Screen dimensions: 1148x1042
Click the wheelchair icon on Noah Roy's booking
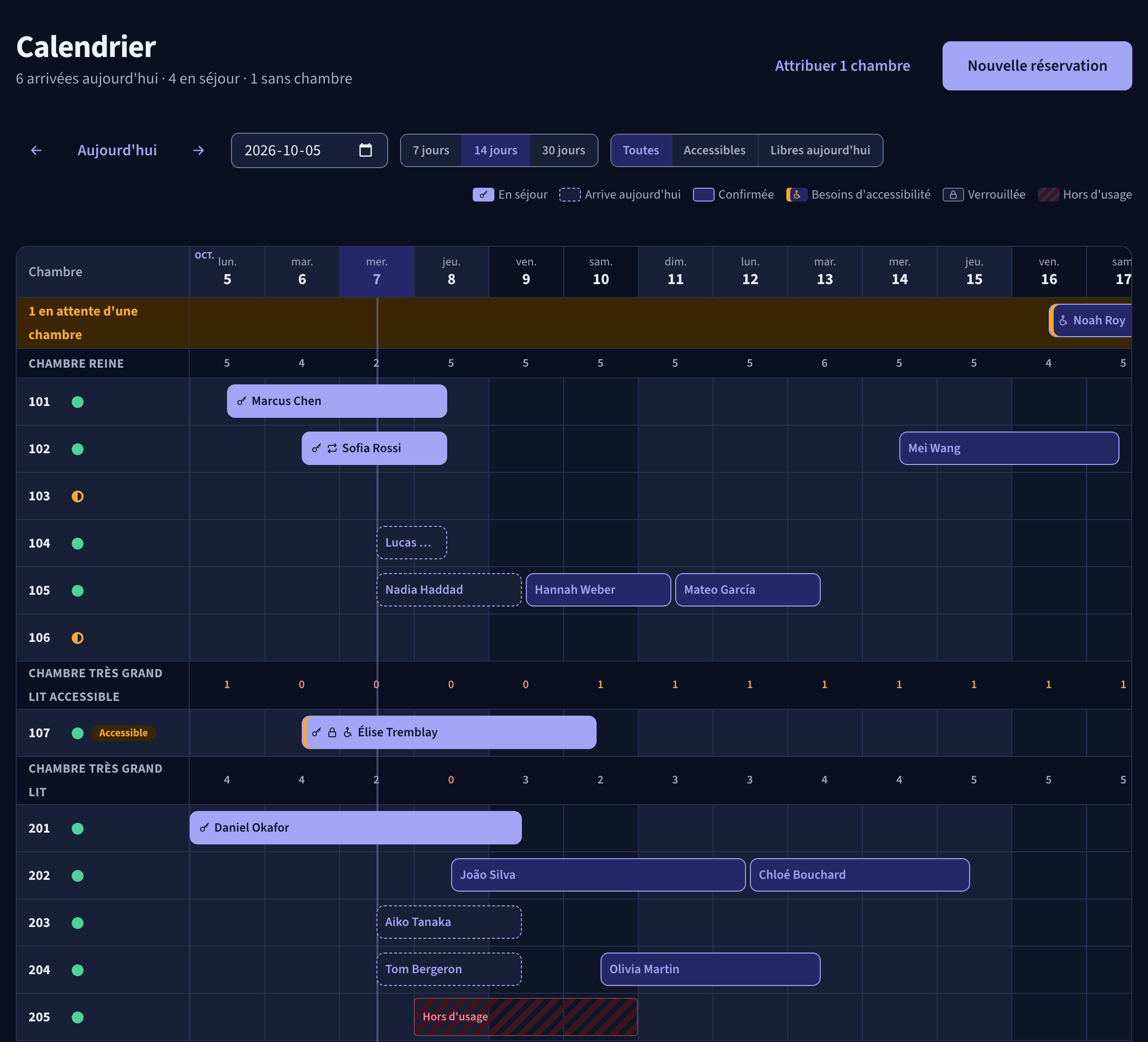coord(1063,320)
